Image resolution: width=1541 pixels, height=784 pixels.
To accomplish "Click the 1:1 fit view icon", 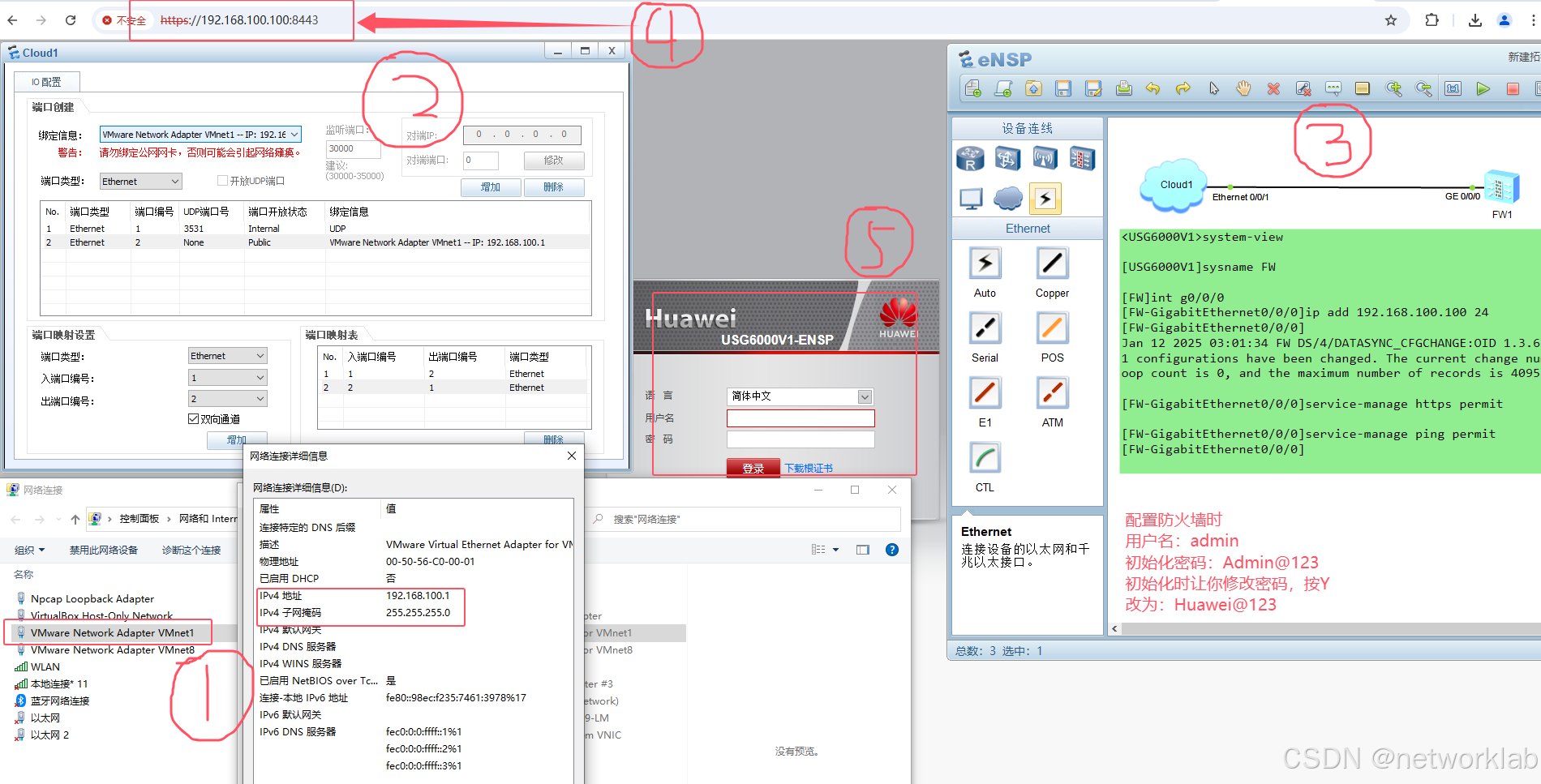I will tap(1453, 88).
